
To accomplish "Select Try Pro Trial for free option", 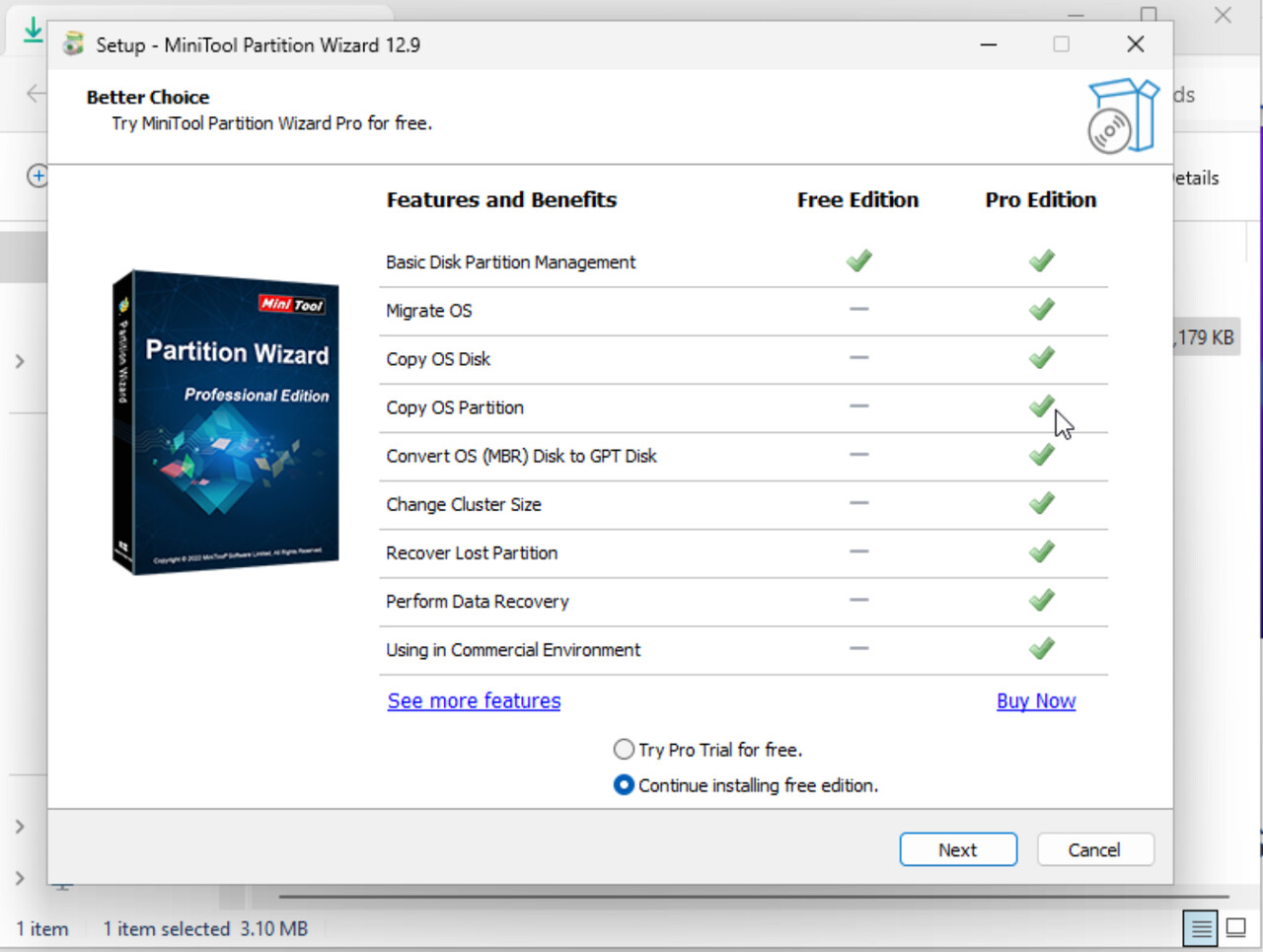I will (624, 750).
